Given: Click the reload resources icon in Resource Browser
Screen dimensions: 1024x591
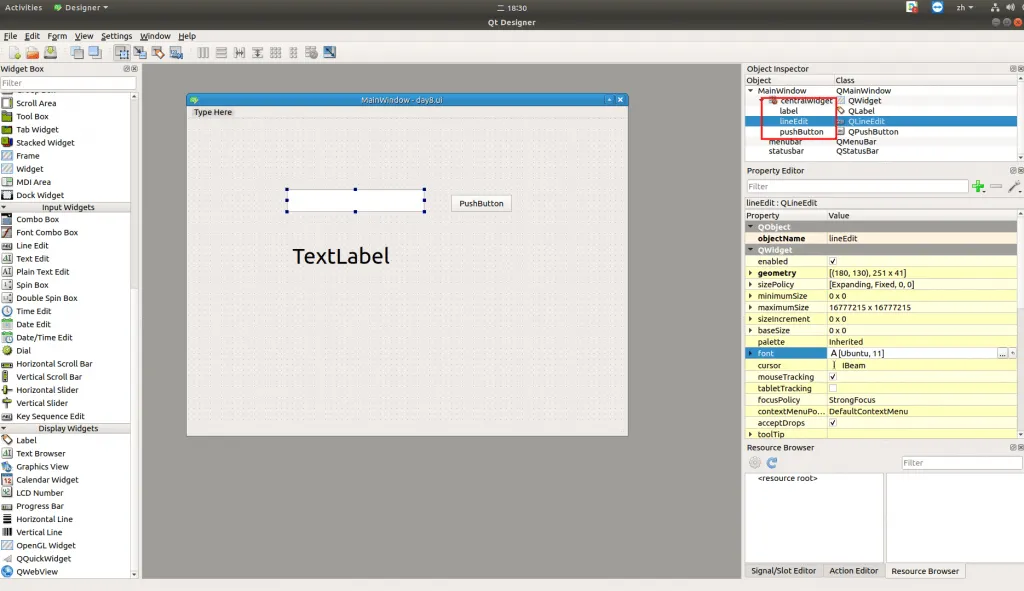Looking at the screenshot, I should (x=772, y=463).
